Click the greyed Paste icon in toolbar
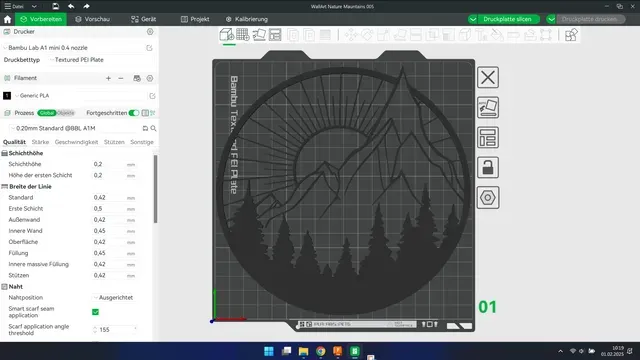The image size is (640, 360). [309, 35]
